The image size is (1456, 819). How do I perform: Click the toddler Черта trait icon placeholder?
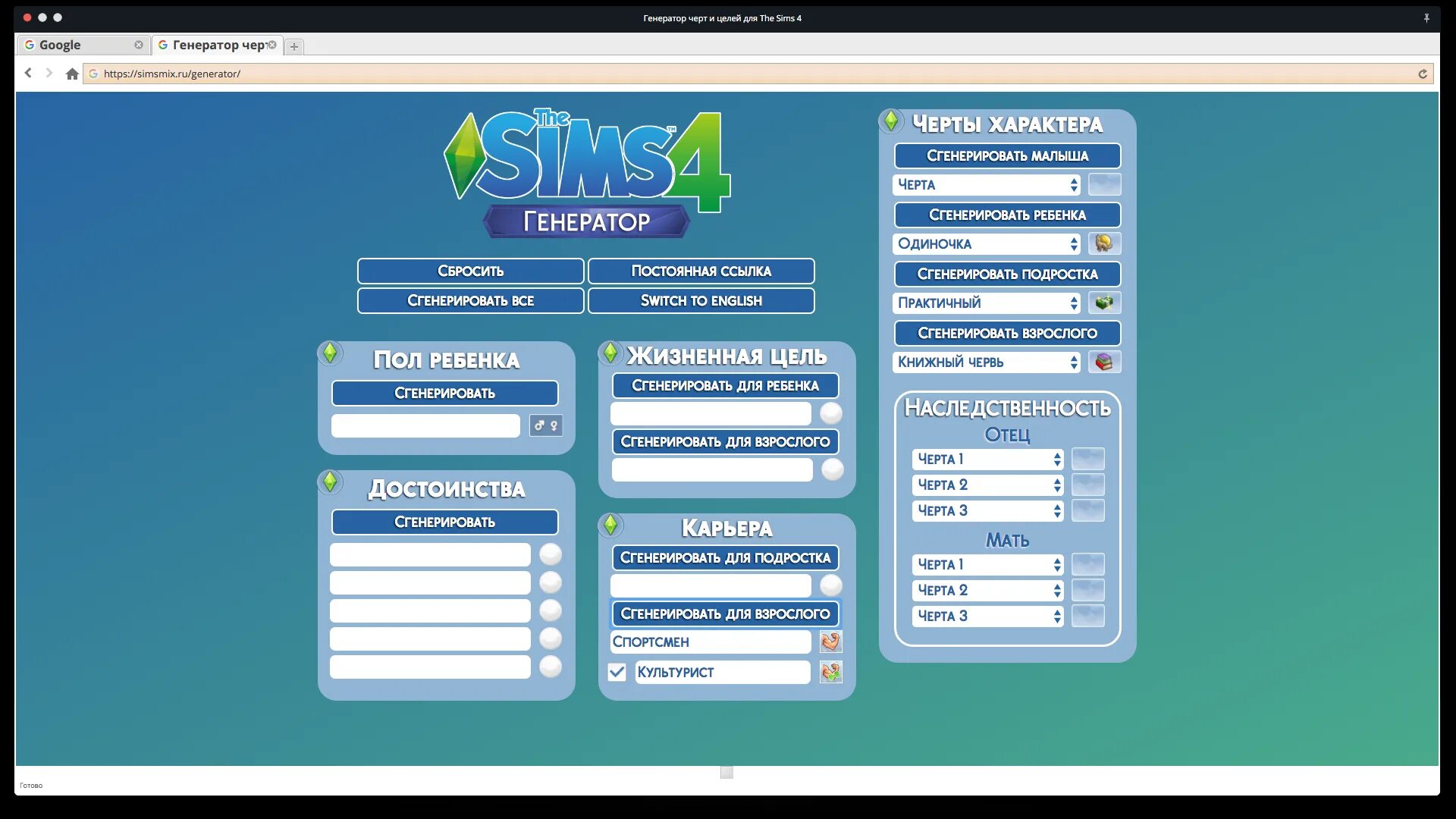coord(1104,184)
